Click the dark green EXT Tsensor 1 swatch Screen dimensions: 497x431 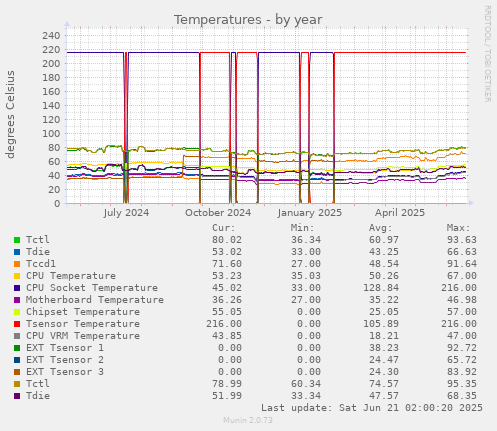click(17, 348)
